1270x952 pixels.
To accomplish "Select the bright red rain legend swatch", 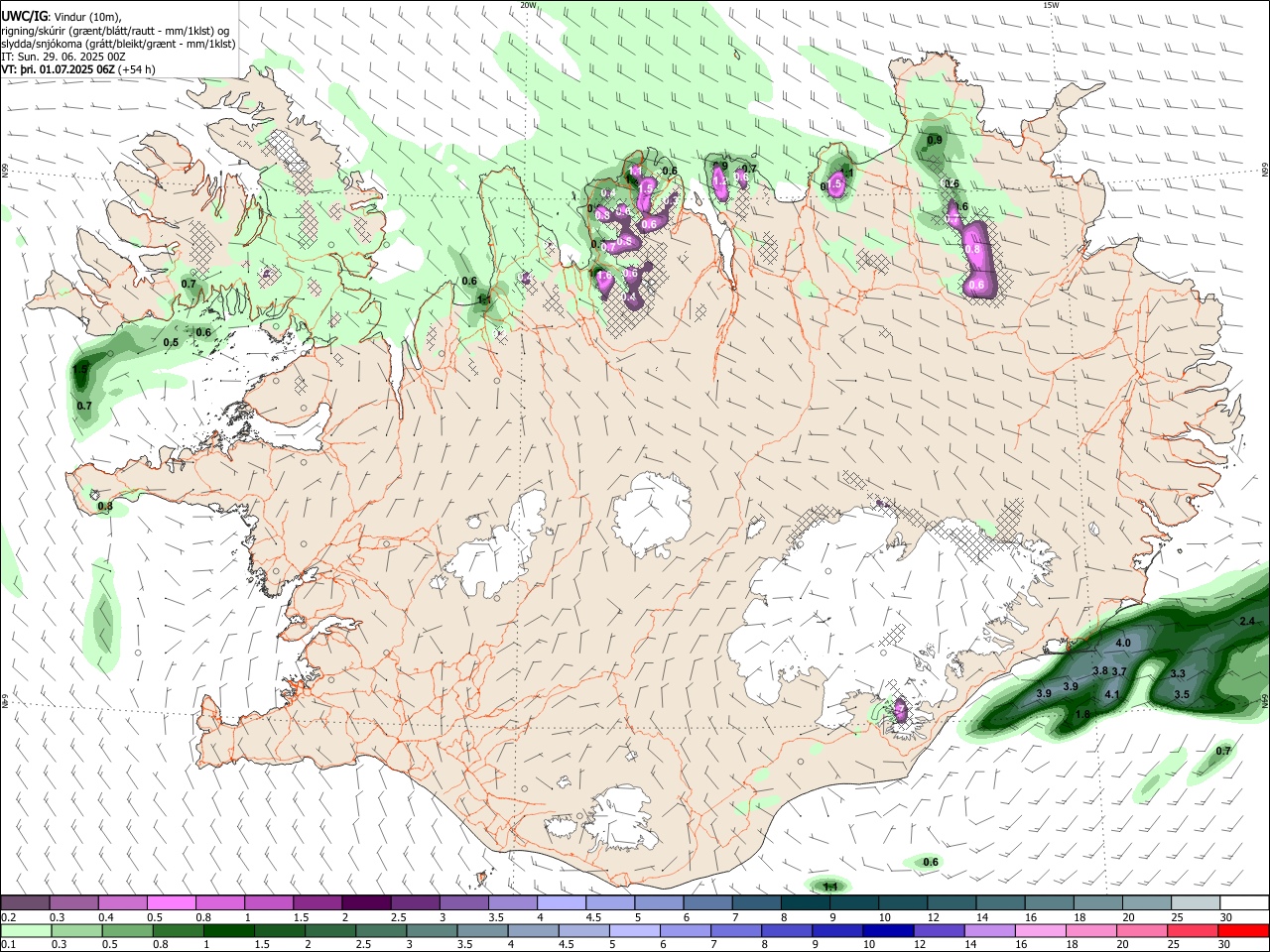I will tap(1242, 930).
